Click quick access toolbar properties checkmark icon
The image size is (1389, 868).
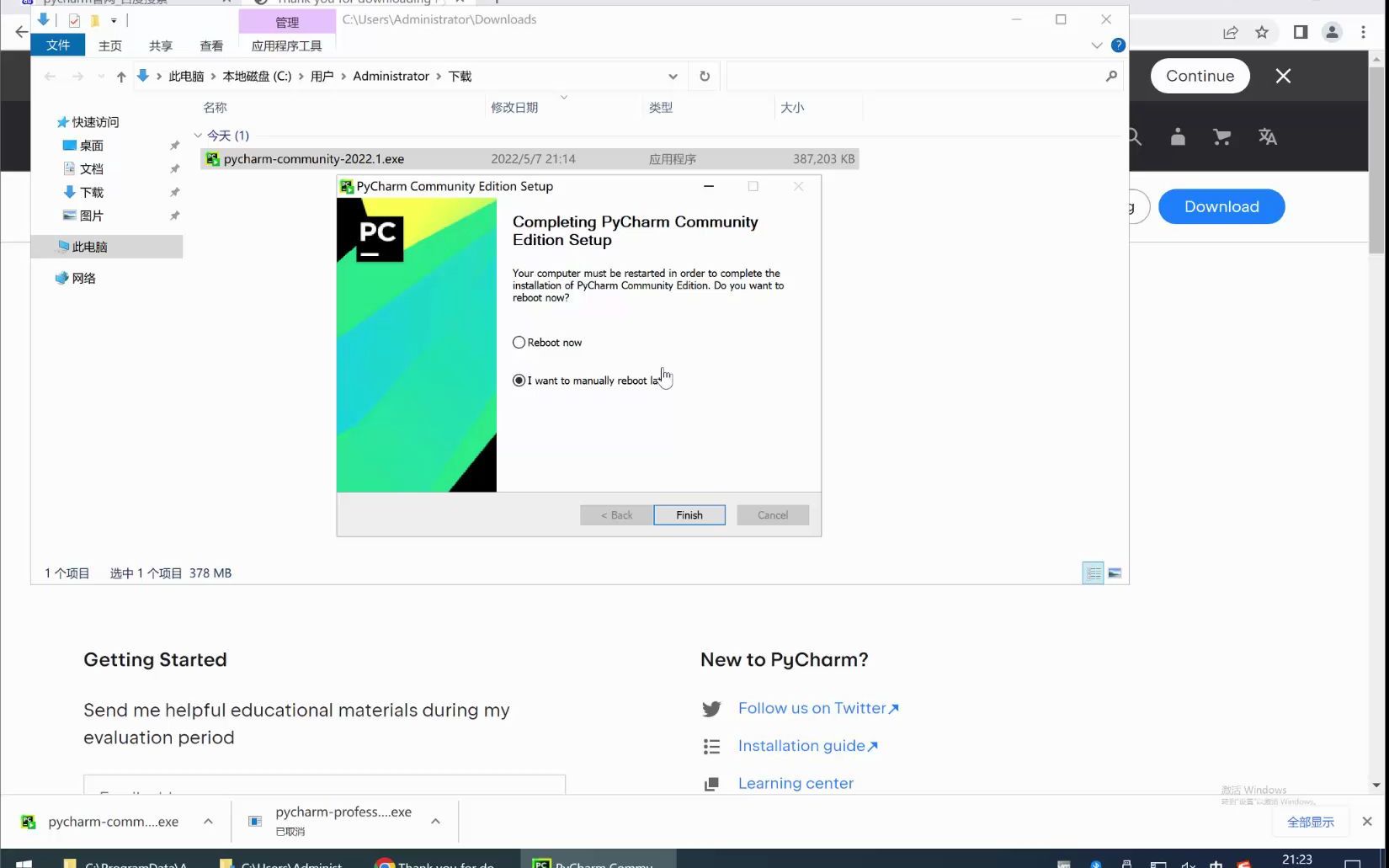(74, 20)
